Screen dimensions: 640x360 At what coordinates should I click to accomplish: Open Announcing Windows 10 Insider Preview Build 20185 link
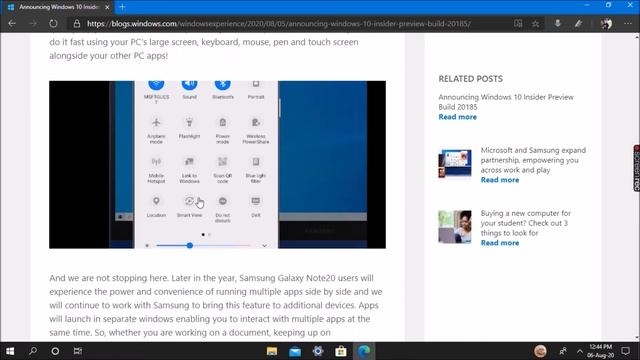tap(506, 102)
